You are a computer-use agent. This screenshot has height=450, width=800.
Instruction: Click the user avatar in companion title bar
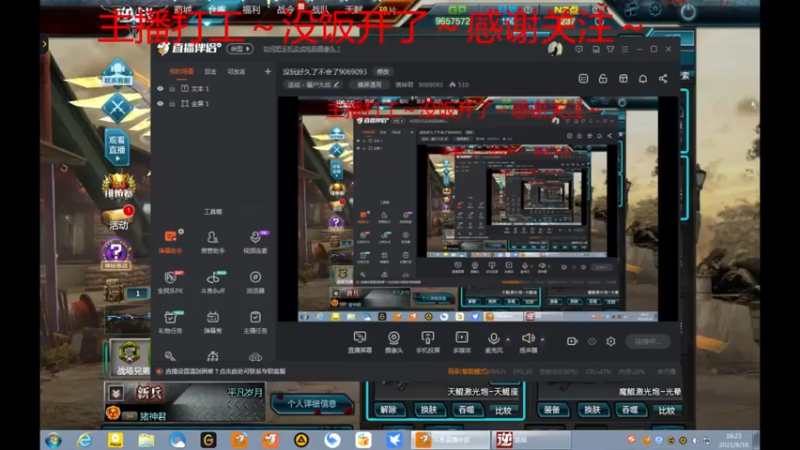tap(555, 49)
